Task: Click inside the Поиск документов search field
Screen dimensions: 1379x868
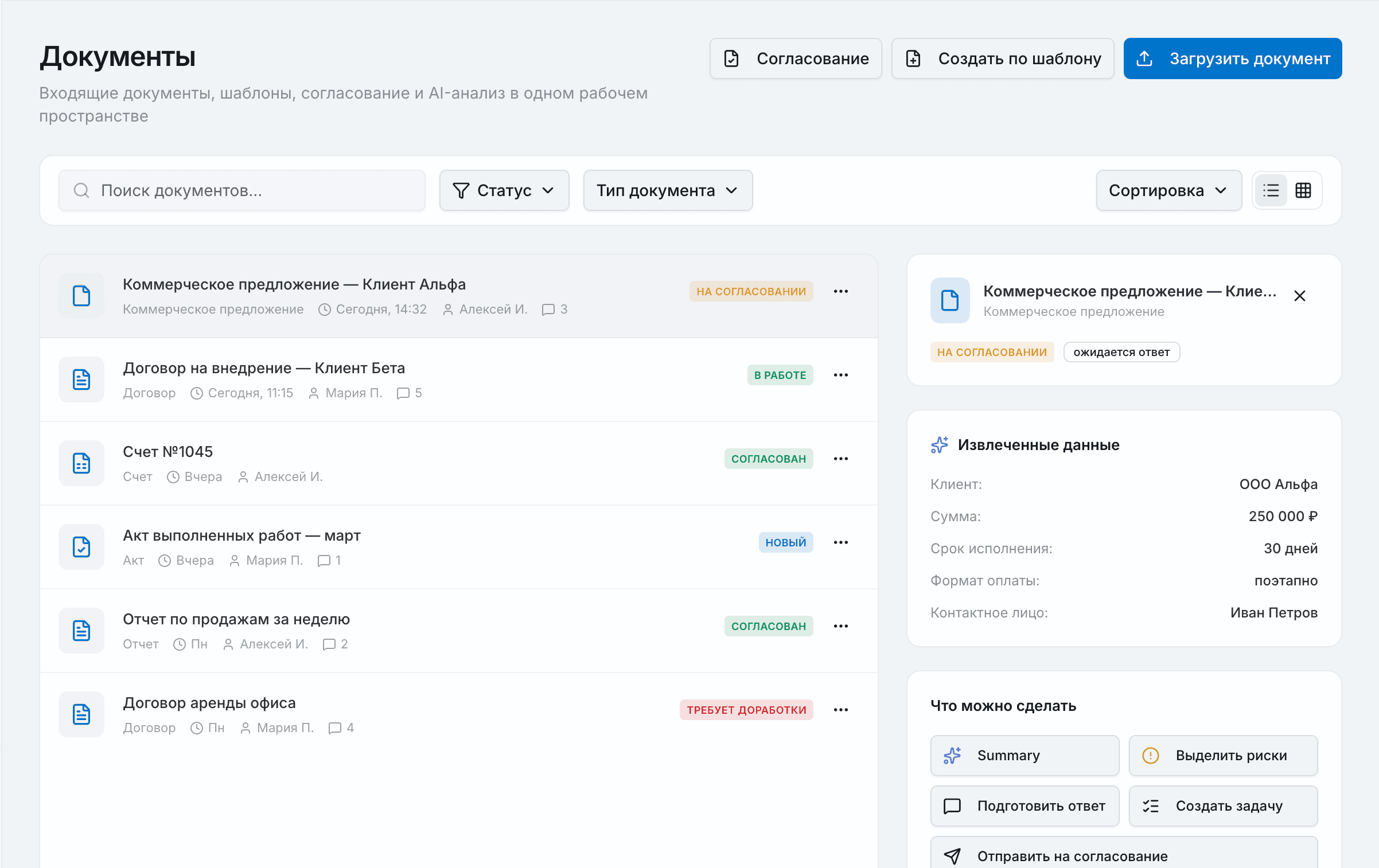Action: (241, 190)
